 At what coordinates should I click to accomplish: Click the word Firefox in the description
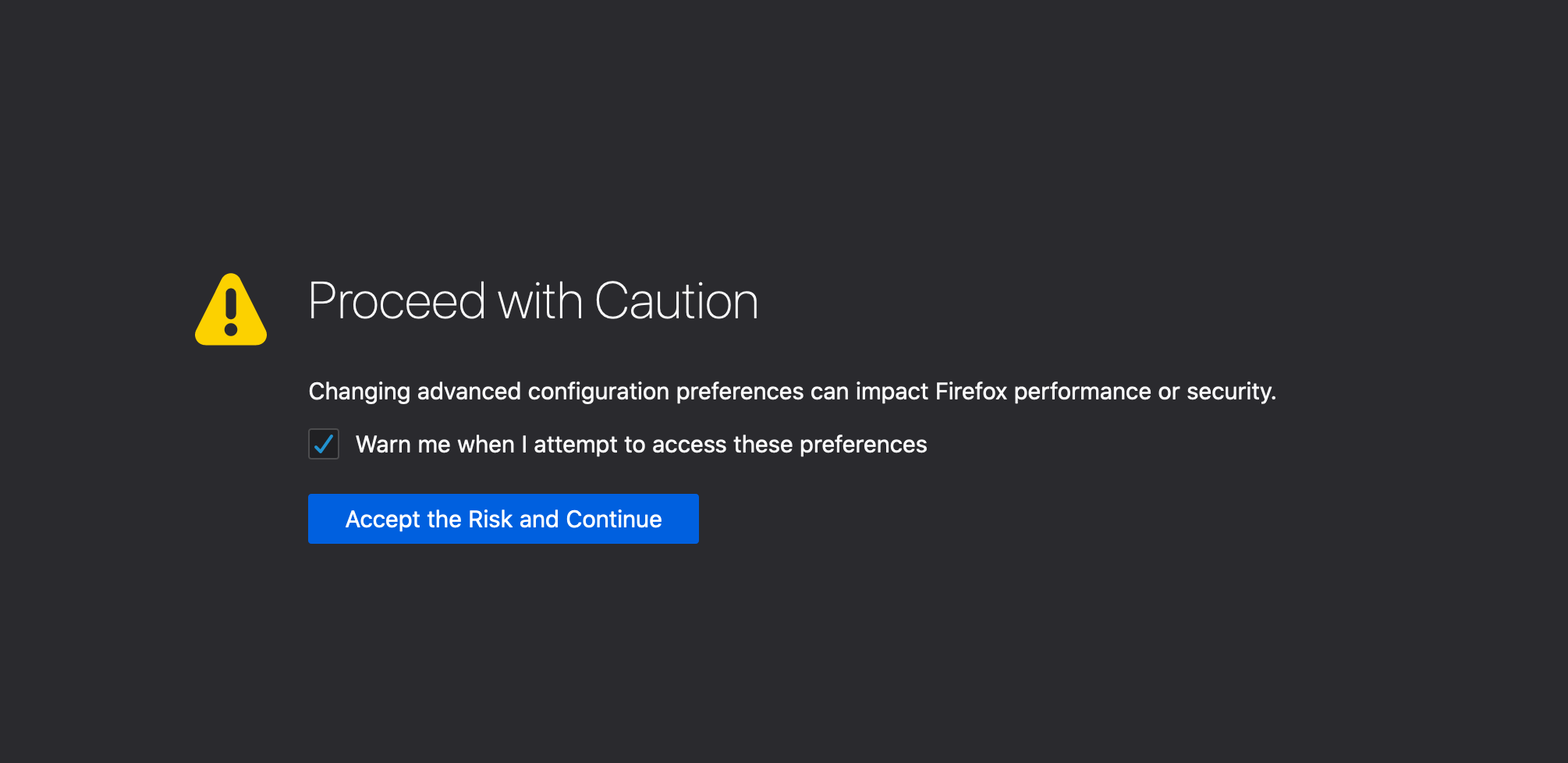(x=971, y=391)
